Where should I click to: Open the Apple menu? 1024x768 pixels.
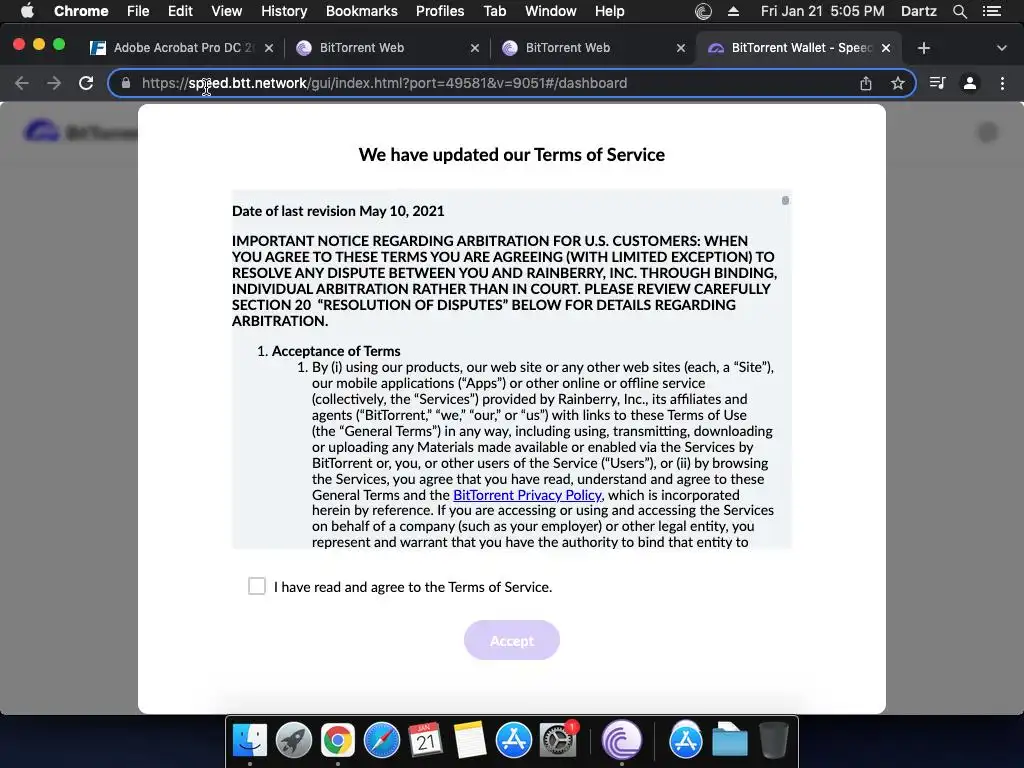coord(27,11)
